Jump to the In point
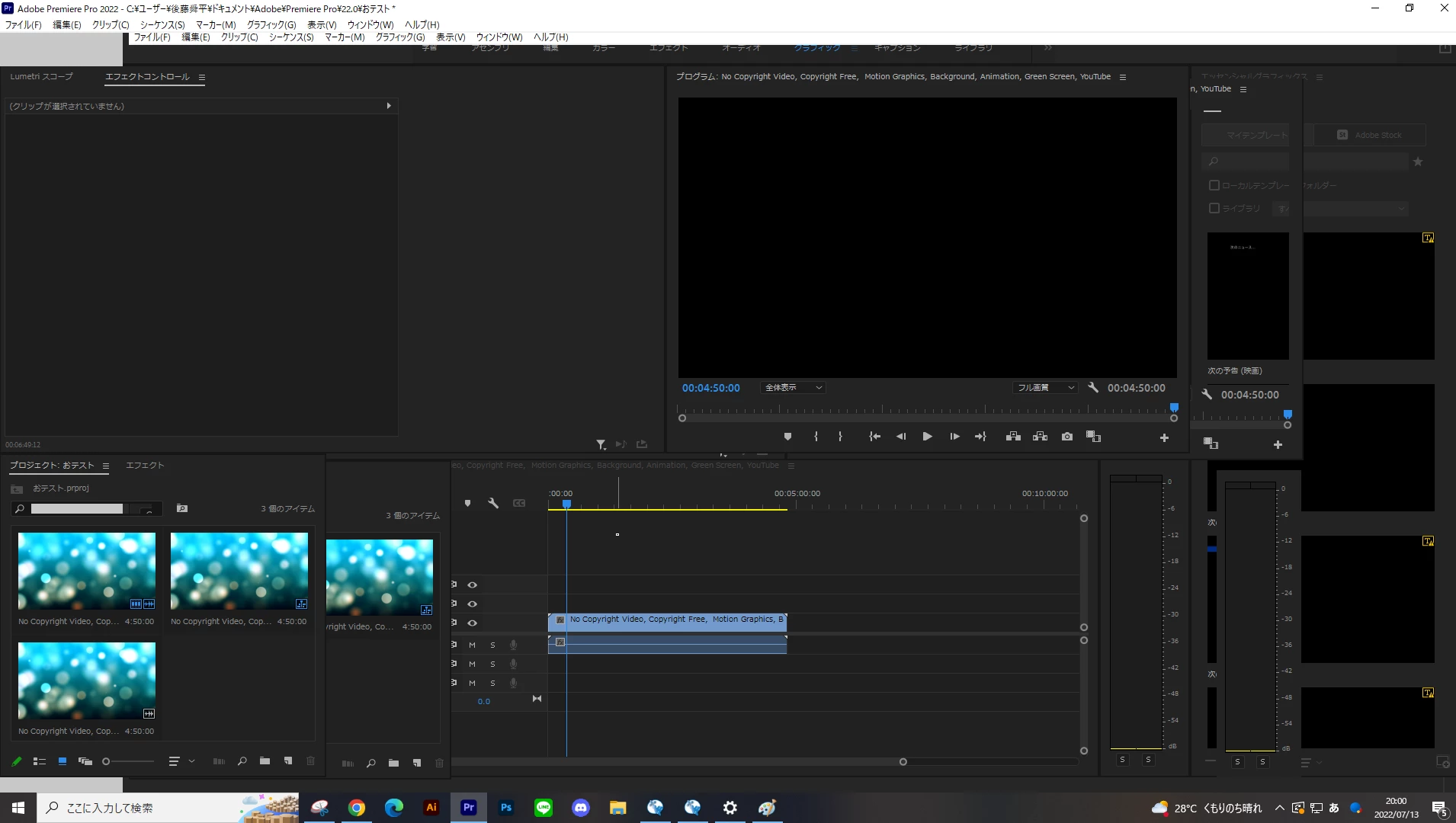 pos(874,437)
